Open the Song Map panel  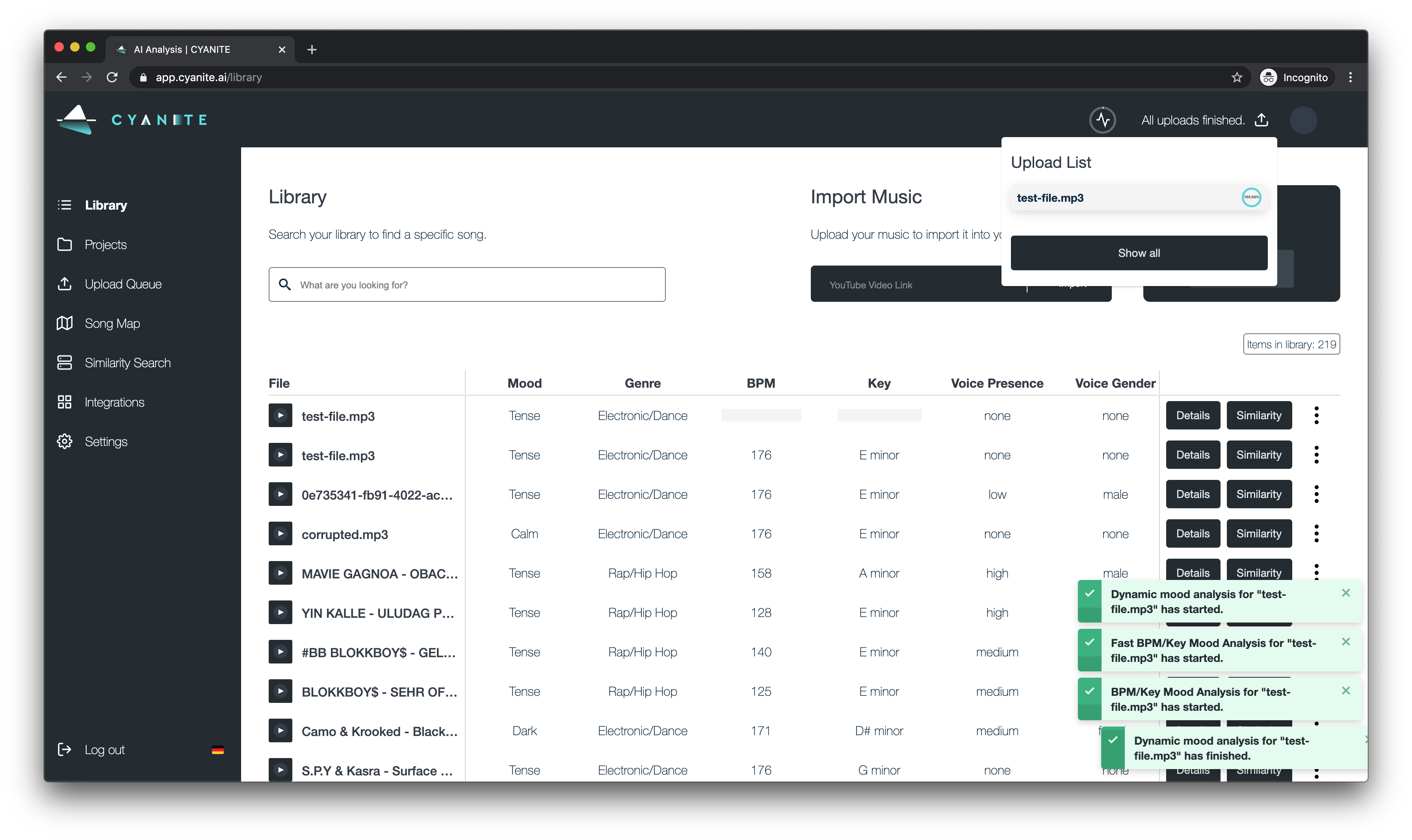point(112,323)
